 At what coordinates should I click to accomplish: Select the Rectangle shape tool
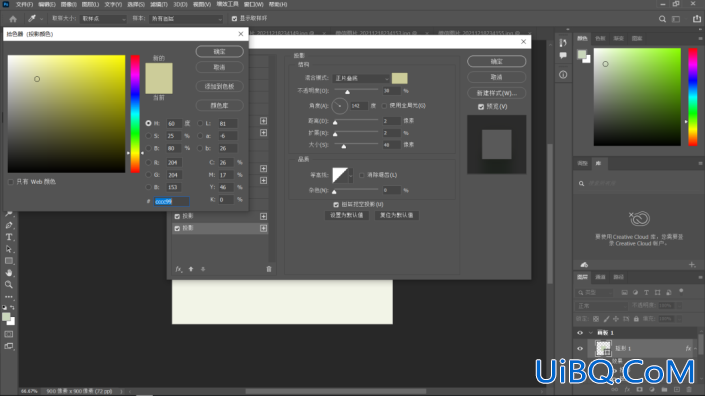(9, 261)
